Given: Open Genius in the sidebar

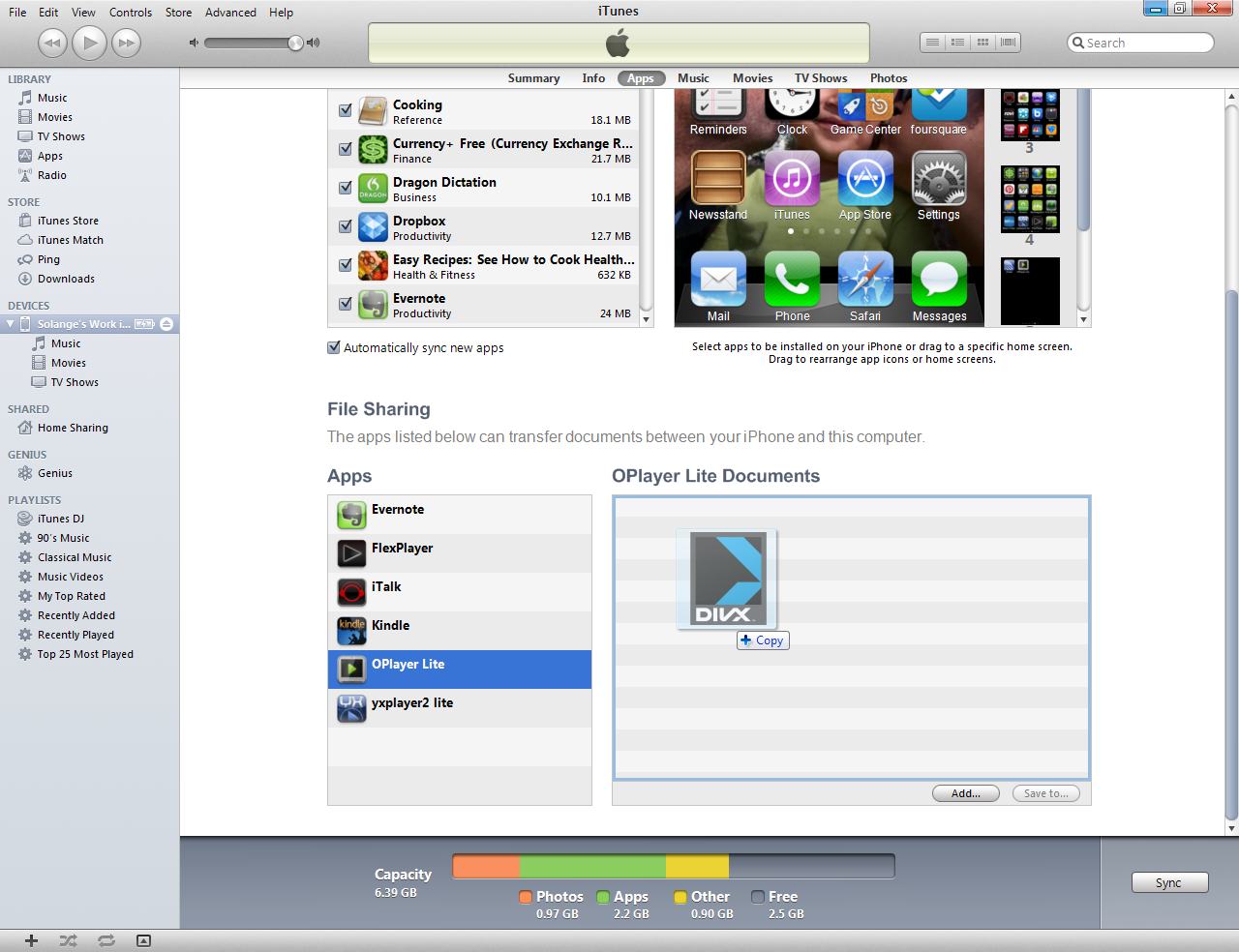Looking at the screenshot, I should coord(55,473).
